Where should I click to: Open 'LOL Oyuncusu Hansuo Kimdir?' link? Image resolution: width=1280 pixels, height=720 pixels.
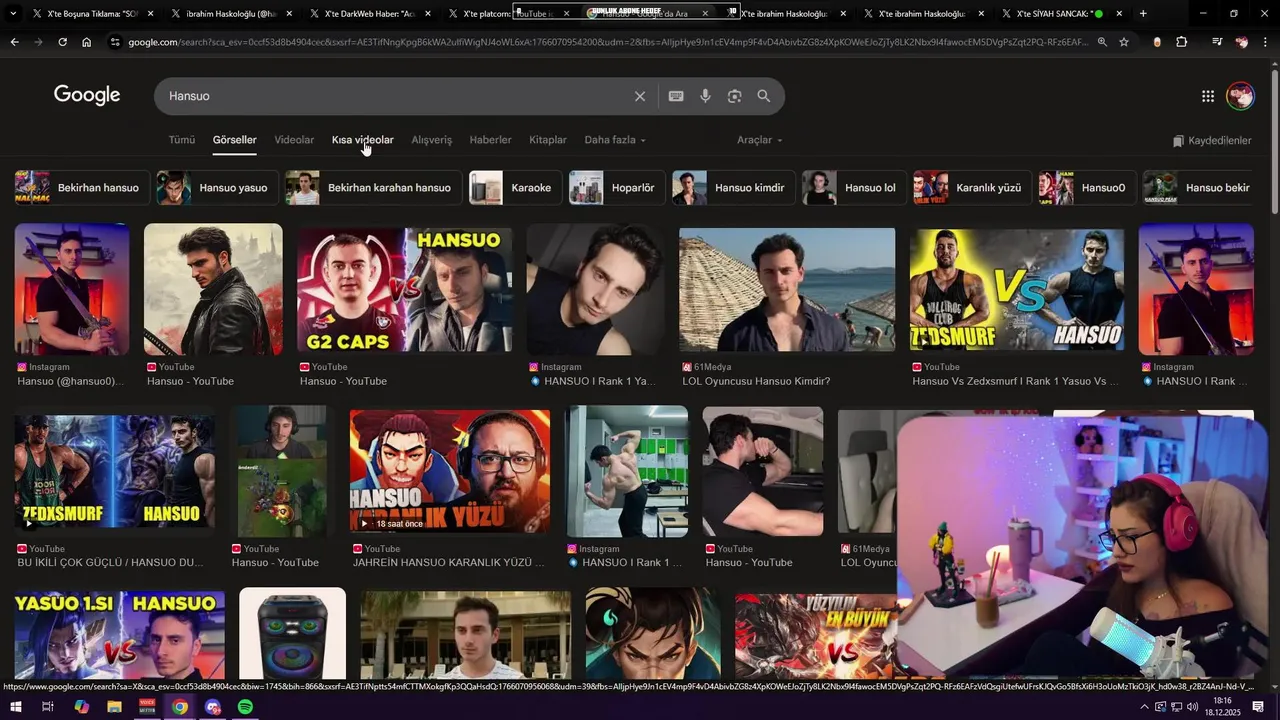(x=757, y=381)
